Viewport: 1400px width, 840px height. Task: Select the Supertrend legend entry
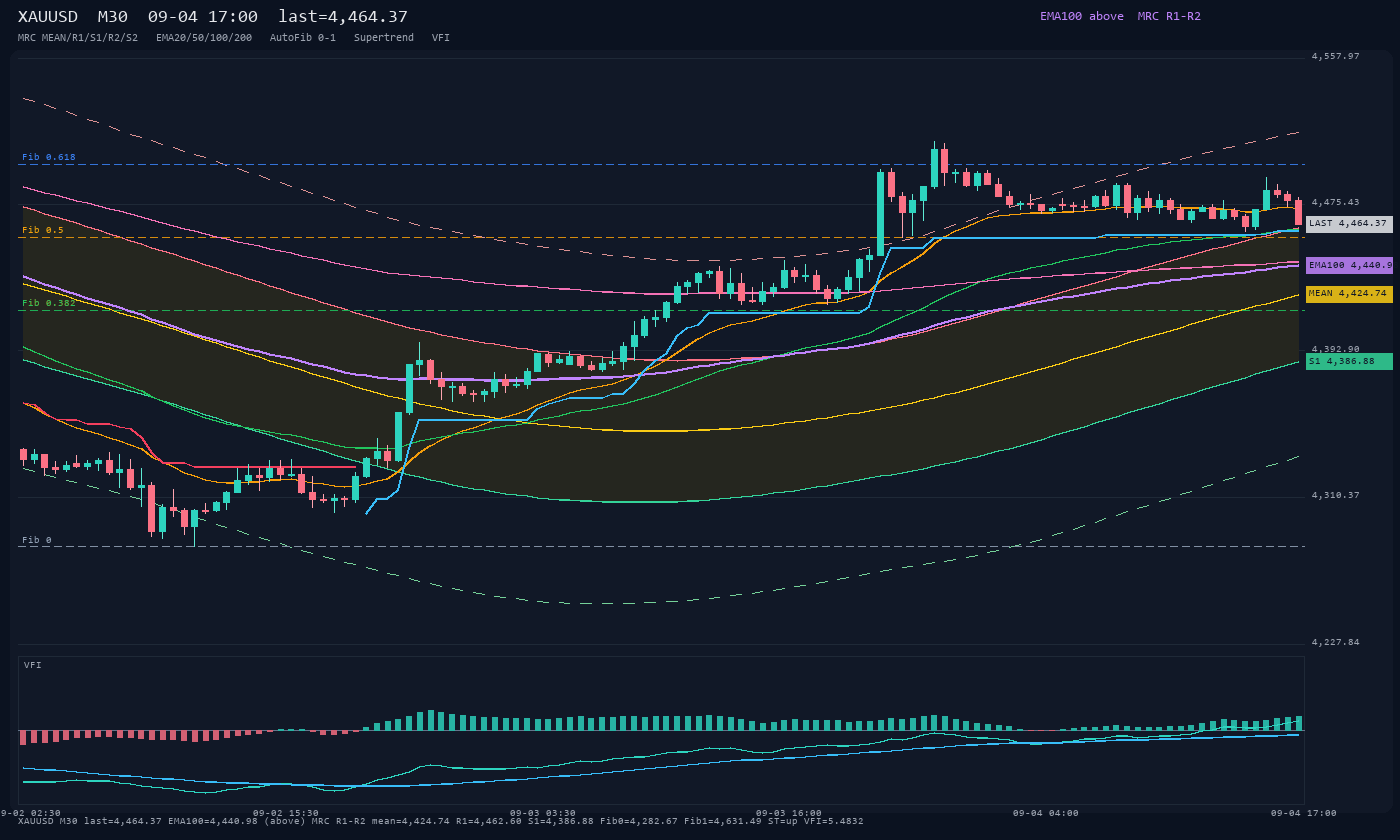coord(384,38)
